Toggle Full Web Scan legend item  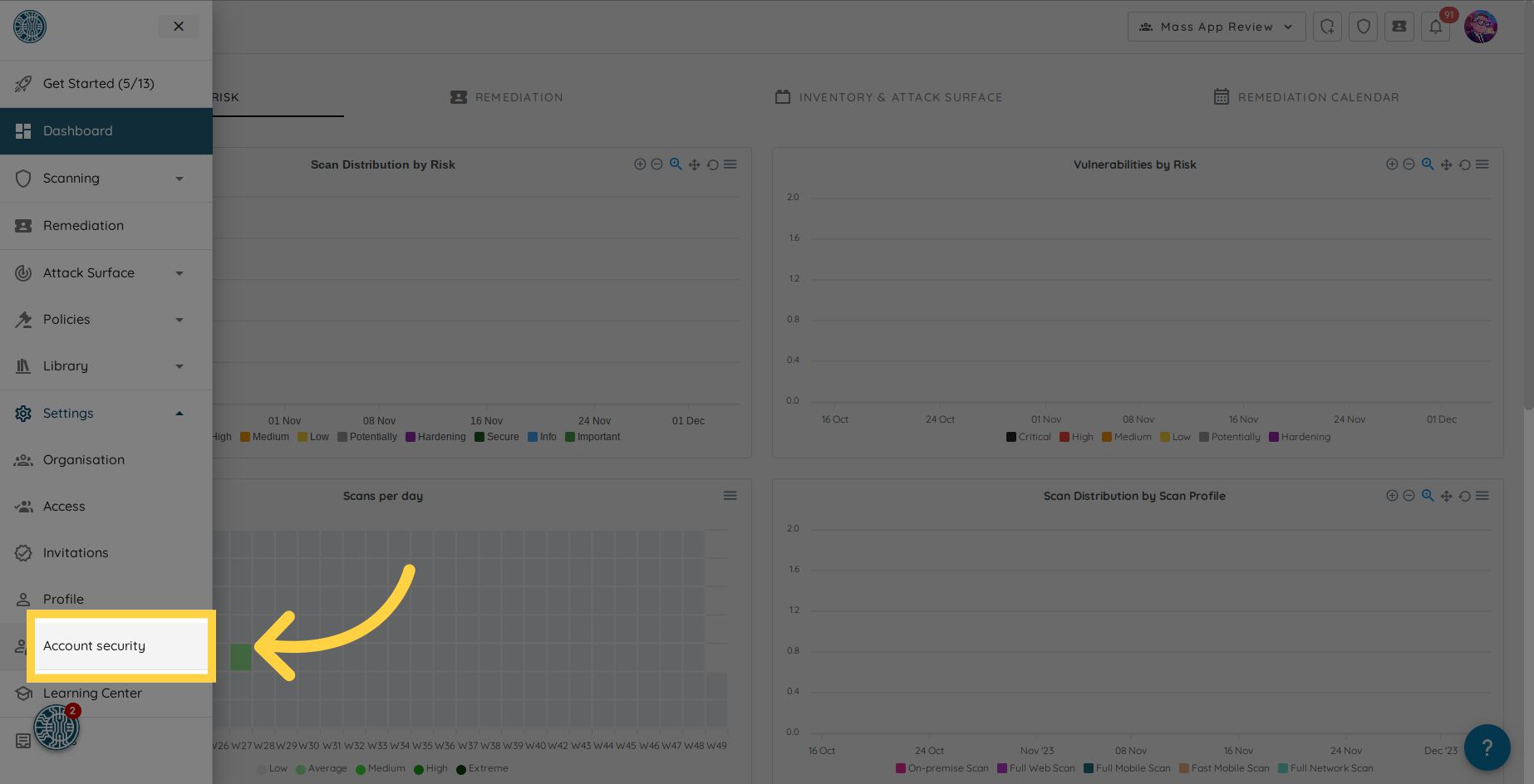coord(1036,768)
